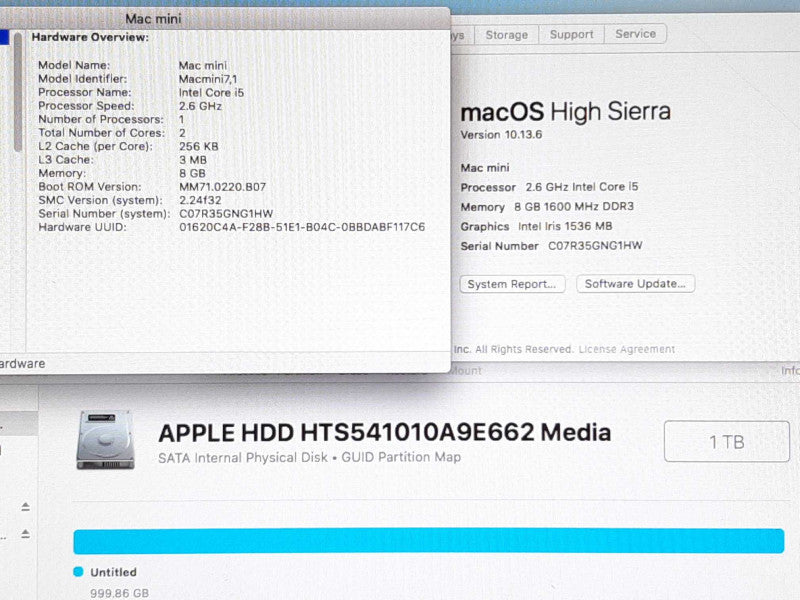This screenshot has width=800, height=600.
Task: Click the Model Identifier value Macmini7,1
Action: (208, 79)
